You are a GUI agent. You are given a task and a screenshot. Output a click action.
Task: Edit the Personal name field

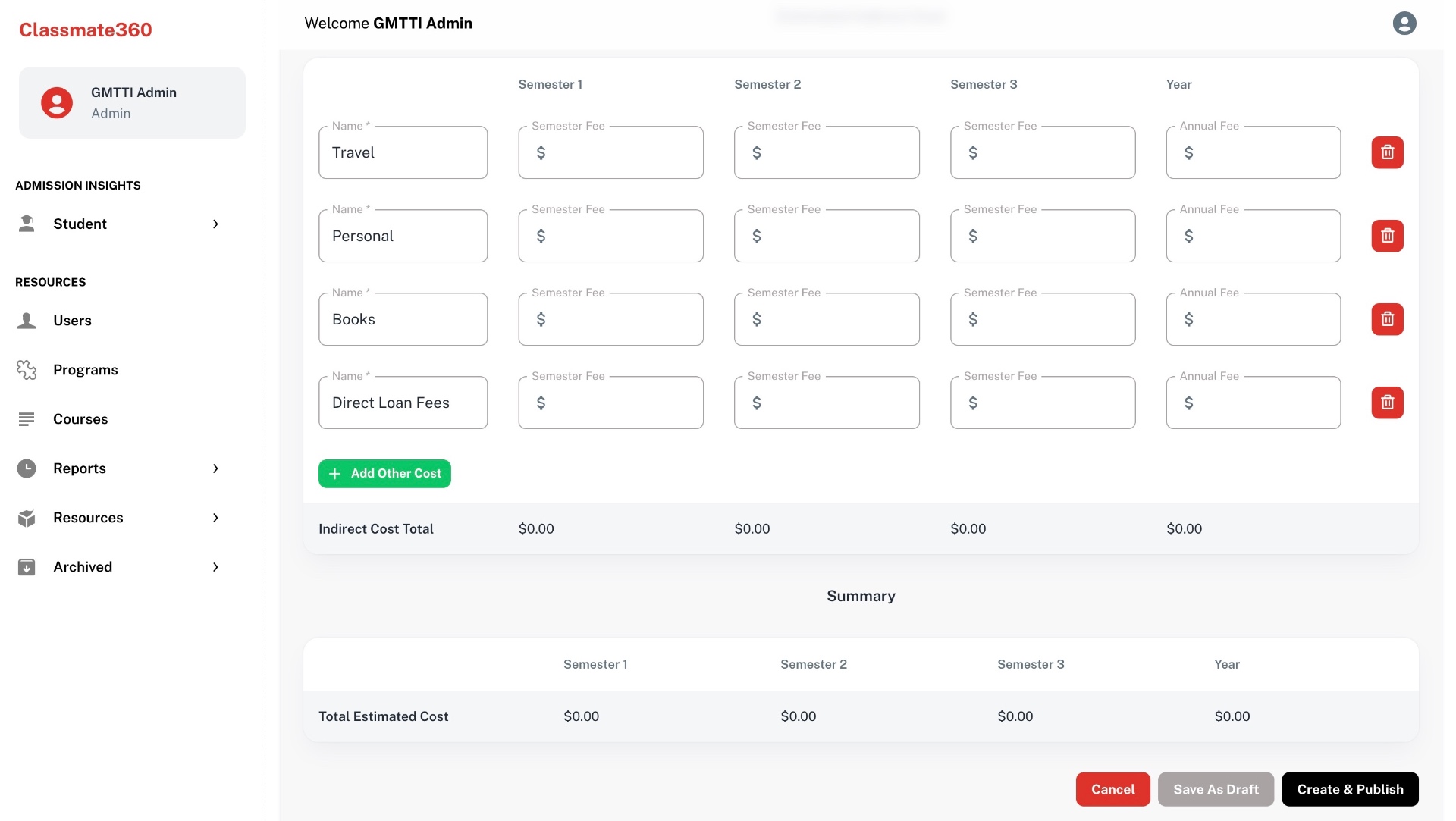(x=403, y=236)
